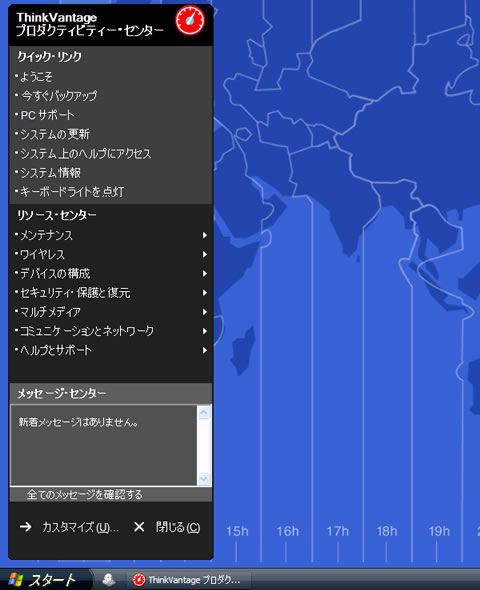Expand the メンテナンス submenu arrow
Screen dimensions: 480x590
tap(205, 235)
